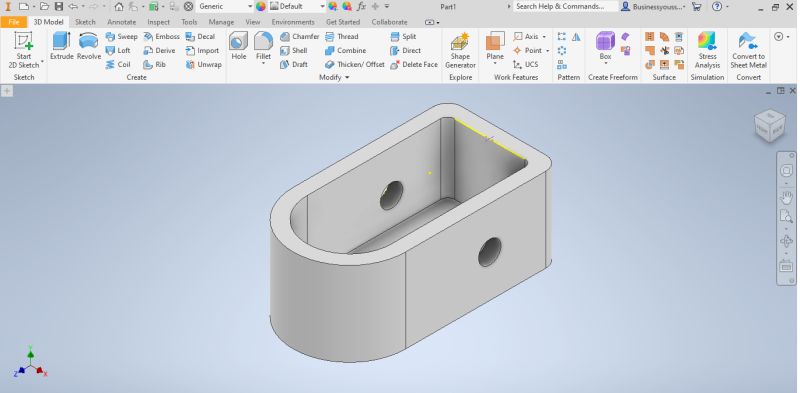Select the Combine tool
Screen dimensions: 800x393
click(345, 51)
